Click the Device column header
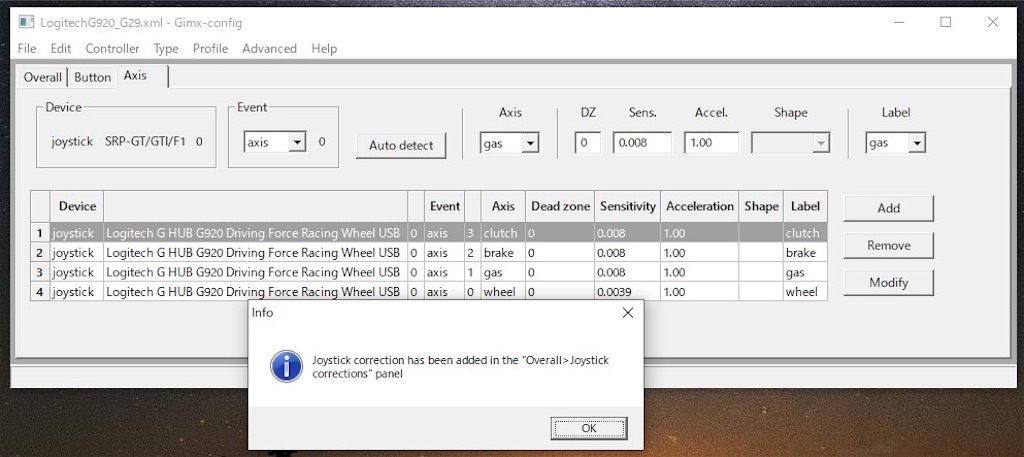The height and width of the screenshot is (457, 1024). pos(77,206)
